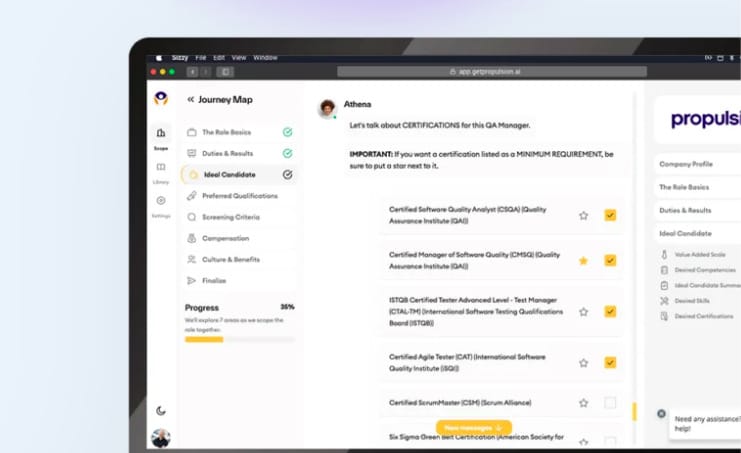Uncheck the Certified Software Quality Analyst checkbox

(610, 215)
